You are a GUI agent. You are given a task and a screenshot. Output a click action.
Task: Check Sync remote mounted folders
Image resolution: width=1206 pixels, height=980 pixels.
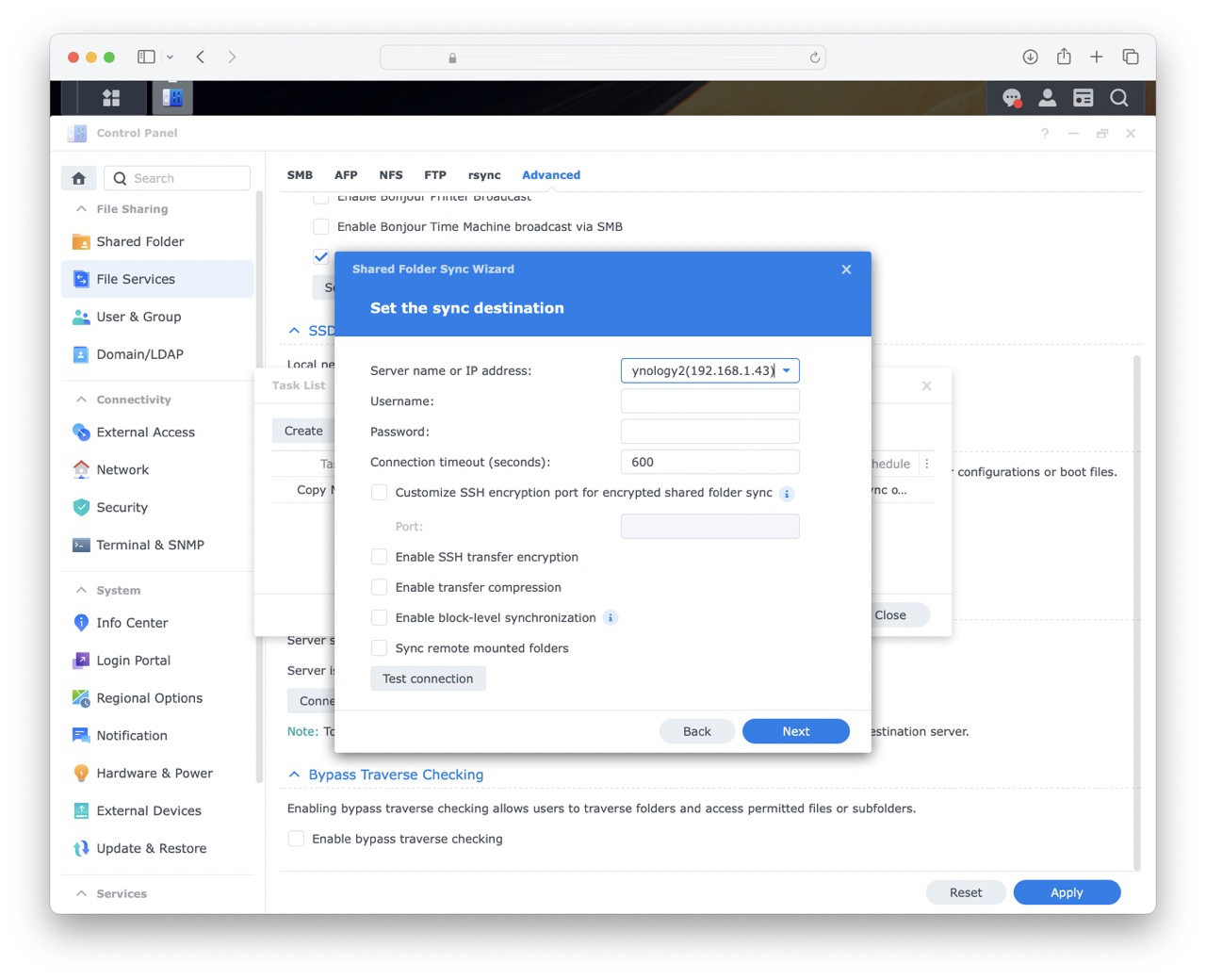(379, 647)
